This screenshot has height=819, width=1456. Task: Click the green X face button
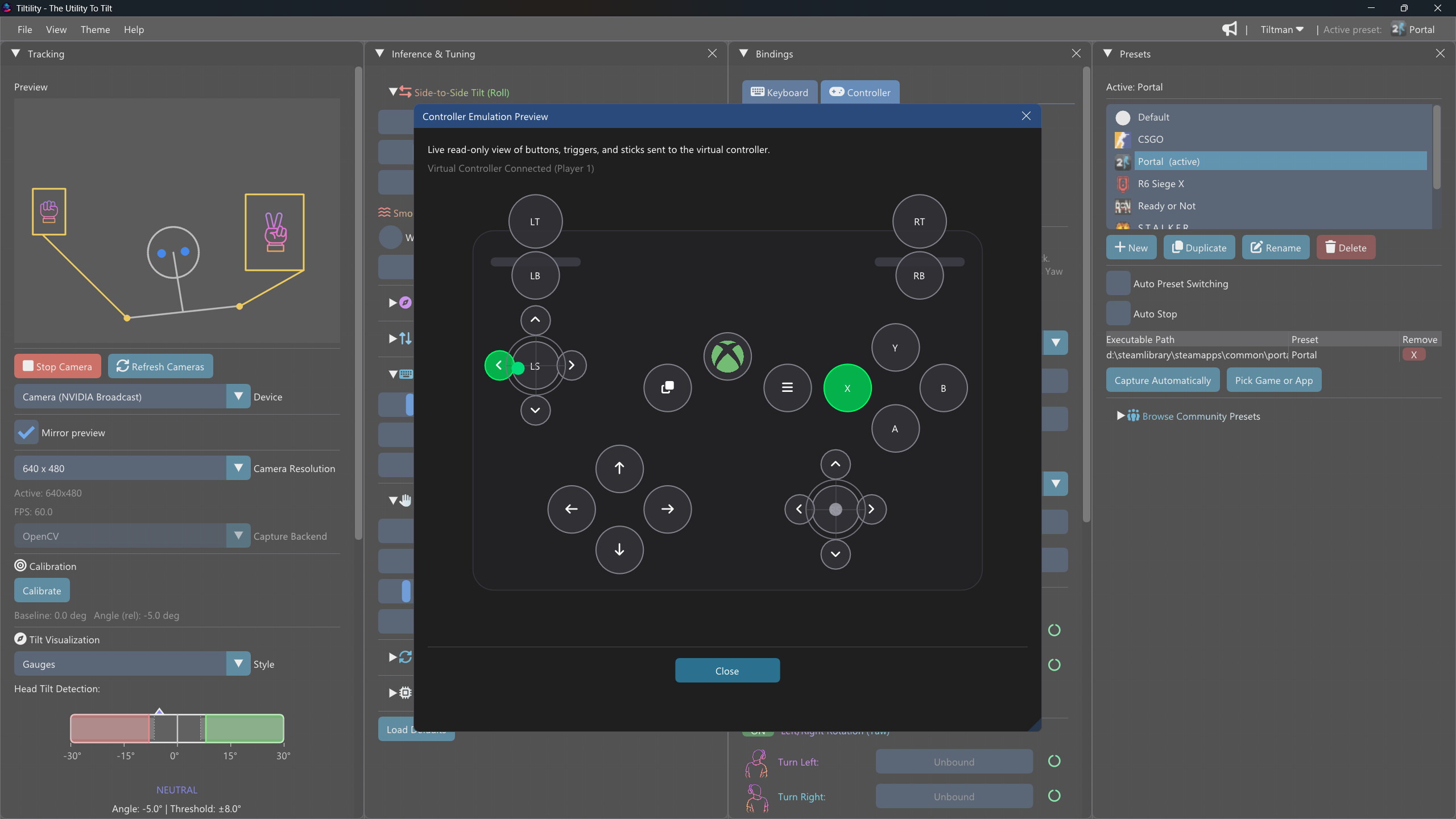(847, 388)
